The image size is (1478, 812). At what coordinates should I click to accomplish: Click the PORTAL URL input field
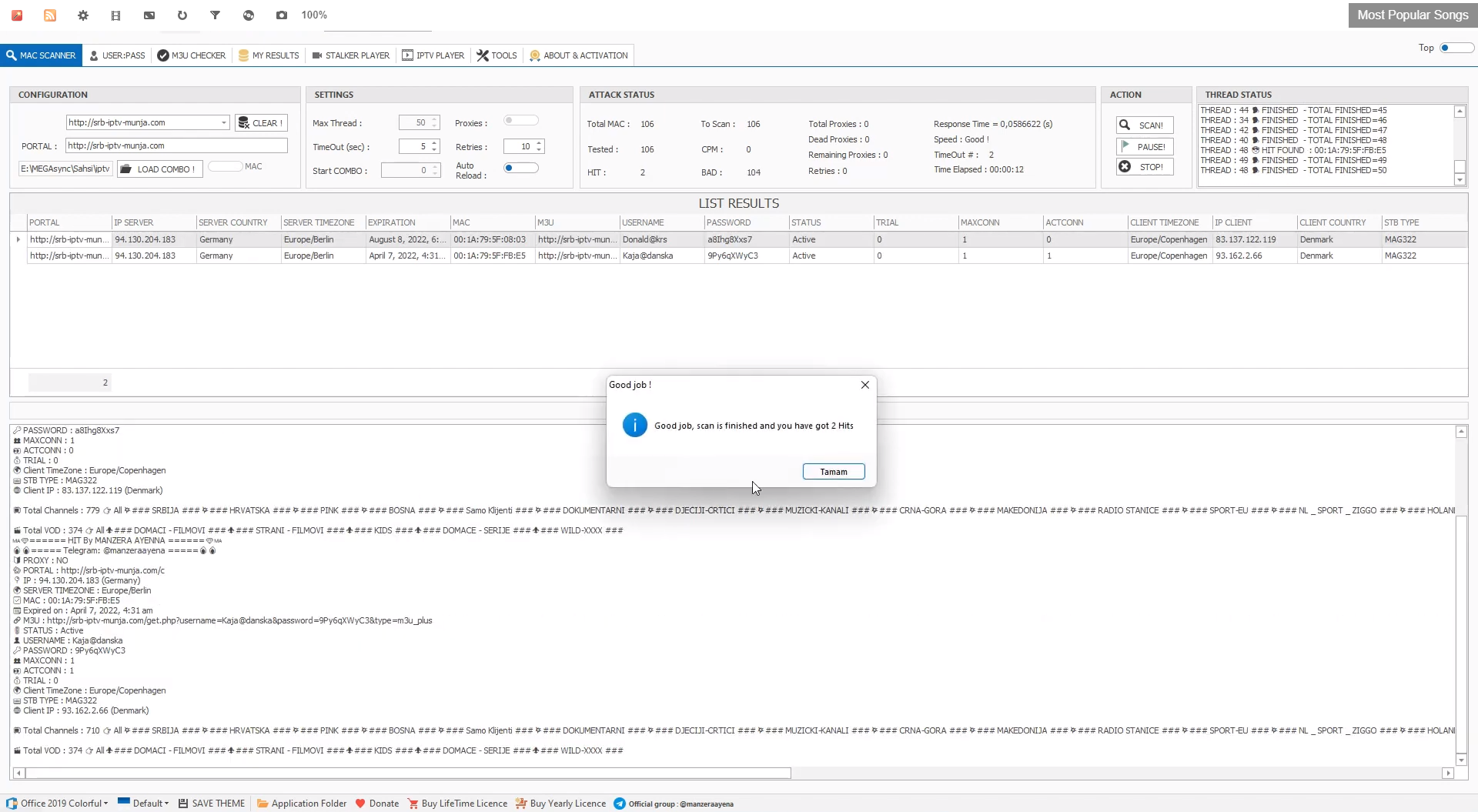176,145
